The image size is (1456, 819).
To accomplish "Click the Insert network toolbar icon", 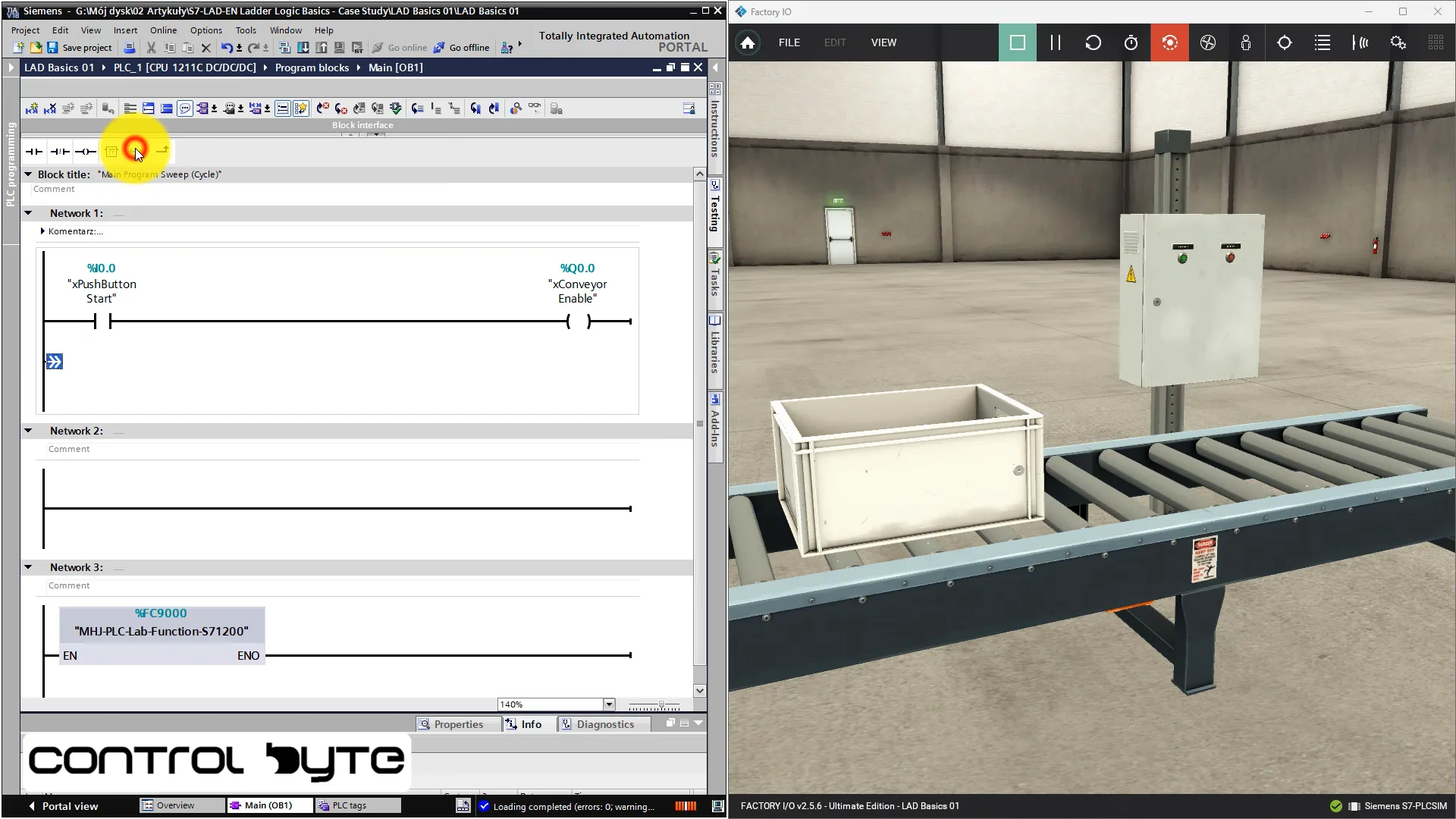I will [32, 109].
